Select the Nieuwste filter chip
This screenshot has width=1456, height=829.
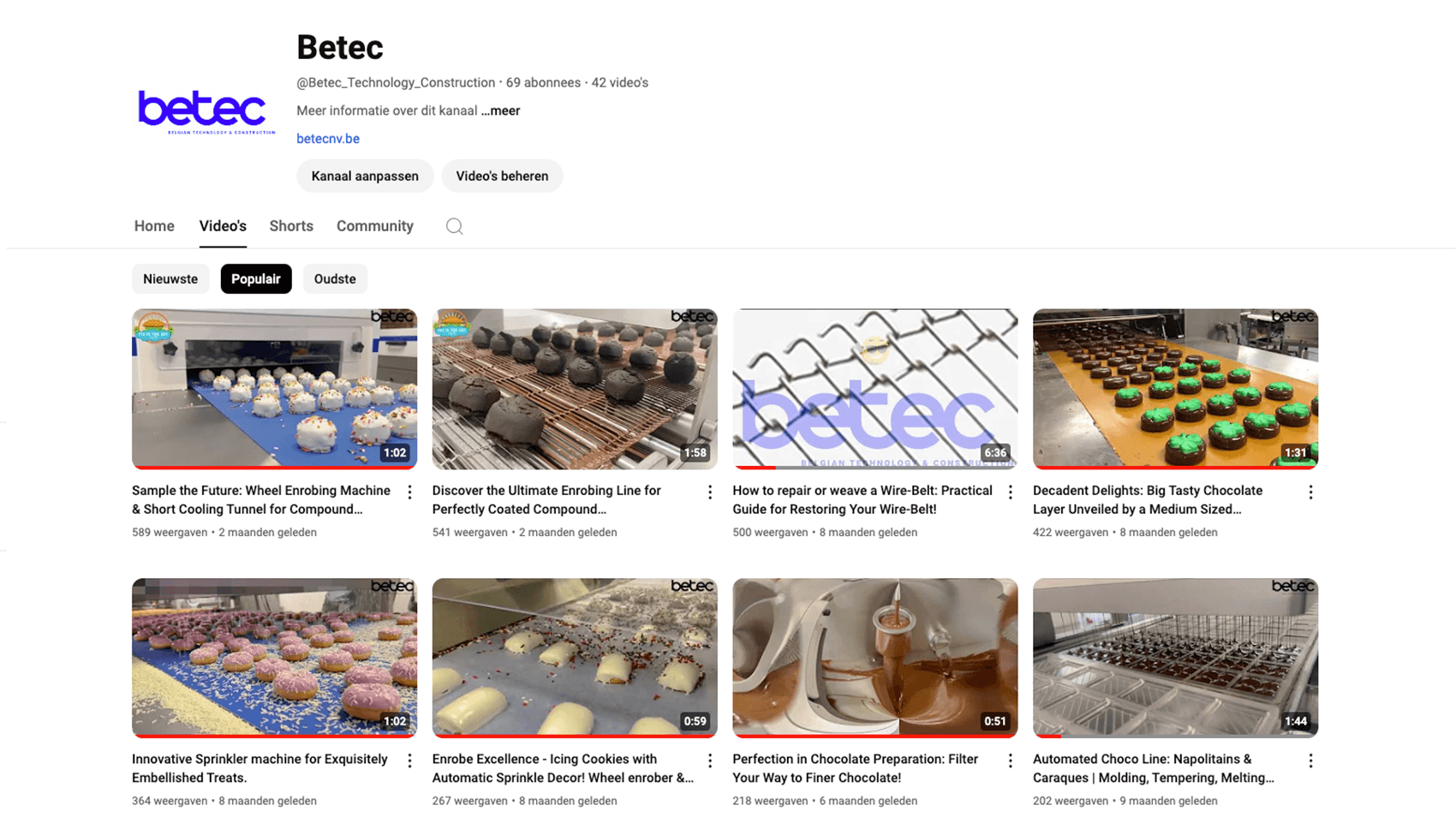[170, 278]
